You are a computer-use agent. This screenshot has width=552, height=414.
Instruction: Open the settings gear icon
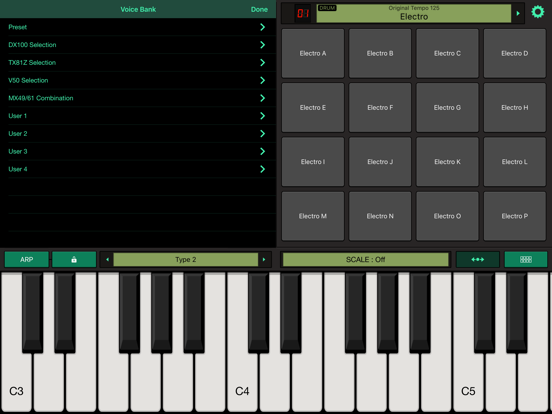(538, 12)
